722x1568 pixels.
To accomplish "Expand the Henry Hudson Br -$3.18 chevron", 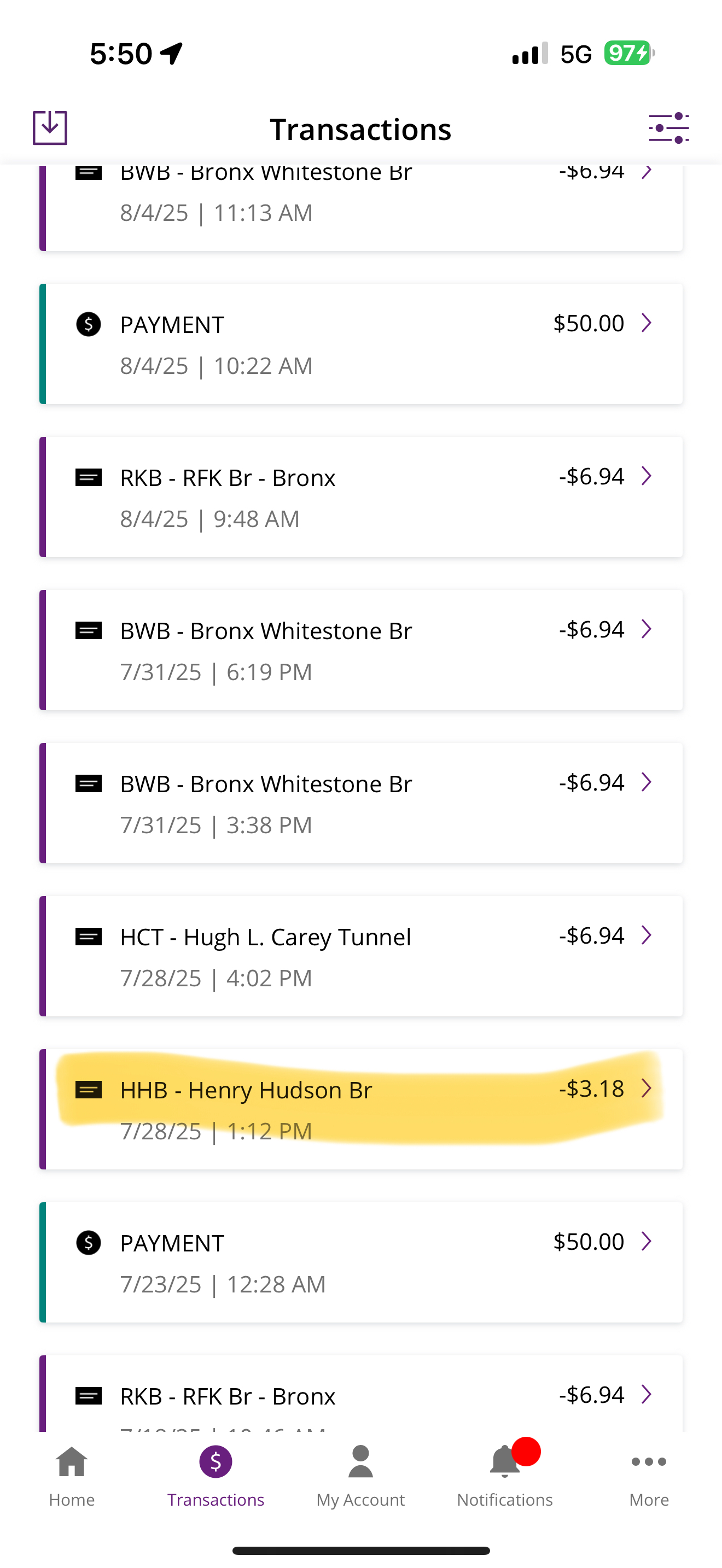I will [x=647, y=1088].
